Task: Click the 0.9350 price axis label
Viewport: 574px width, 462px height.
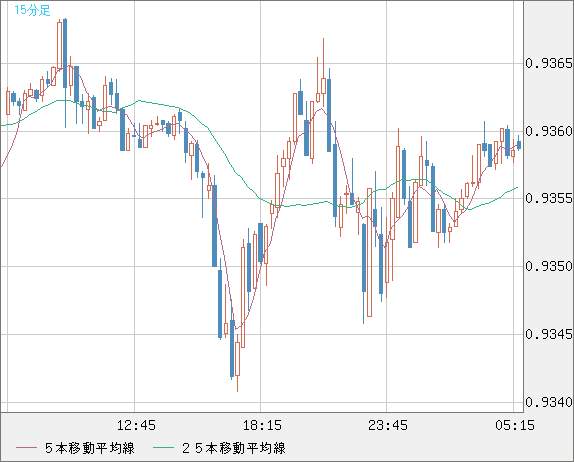Action: pyautogui.click(x=548, y=266)
